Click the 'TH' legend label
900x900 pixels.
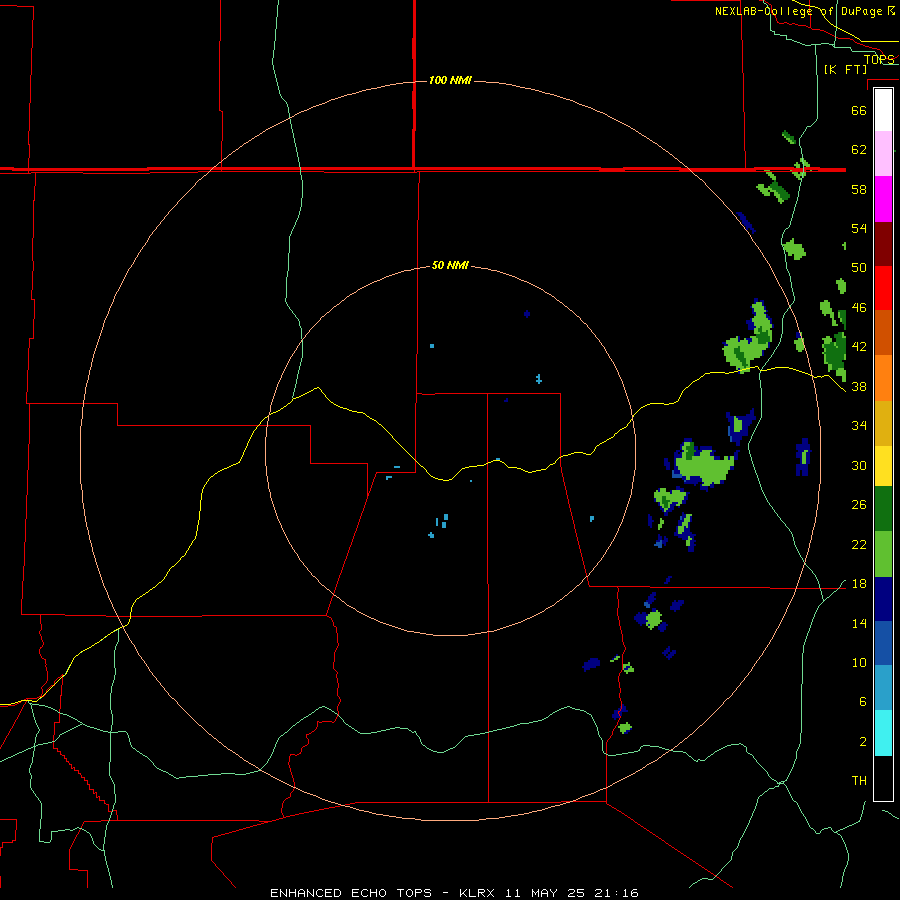[859, 781]
